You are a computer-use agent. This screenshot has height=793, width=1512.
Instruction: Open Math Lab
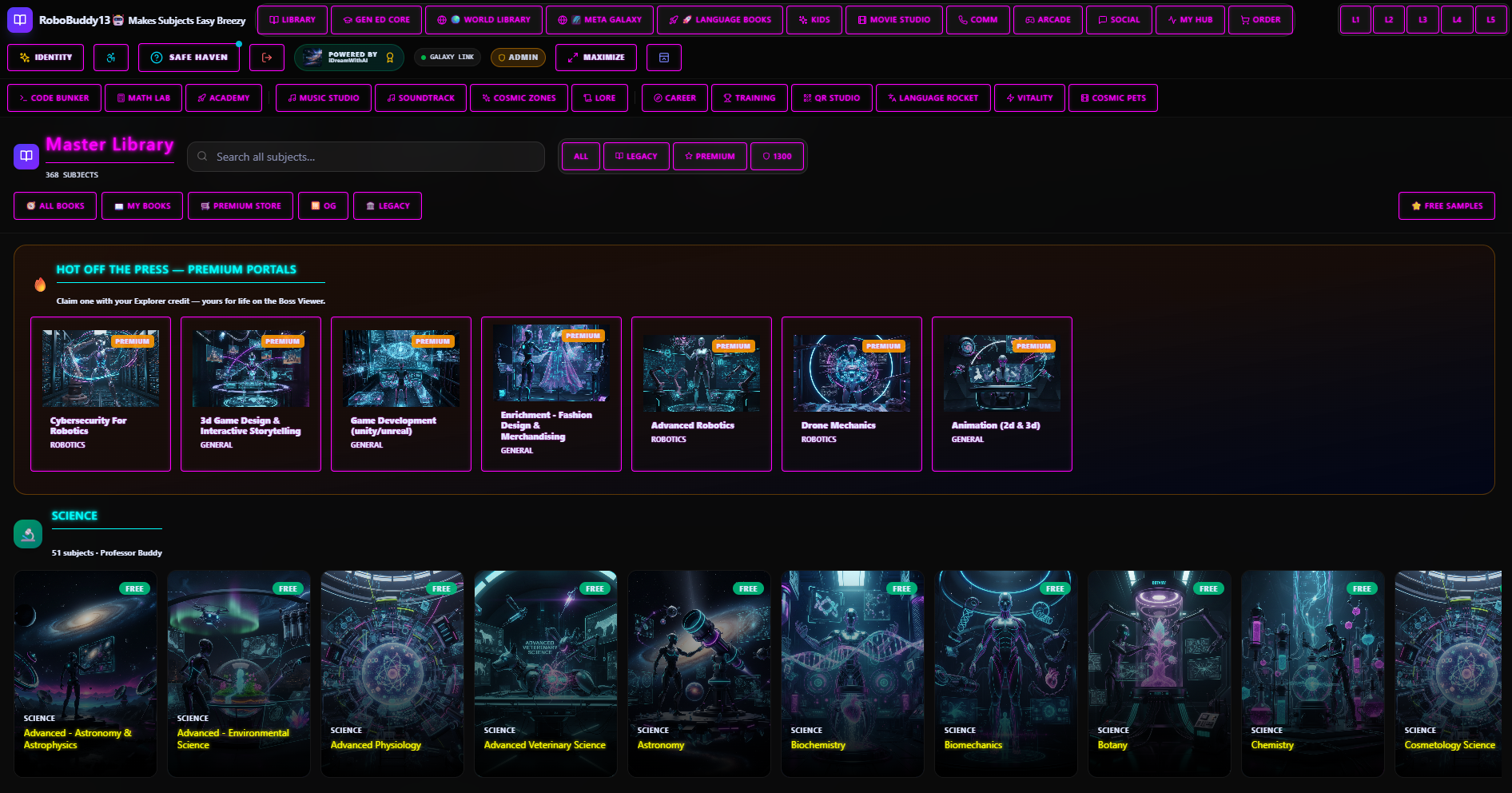pos(144,98)
